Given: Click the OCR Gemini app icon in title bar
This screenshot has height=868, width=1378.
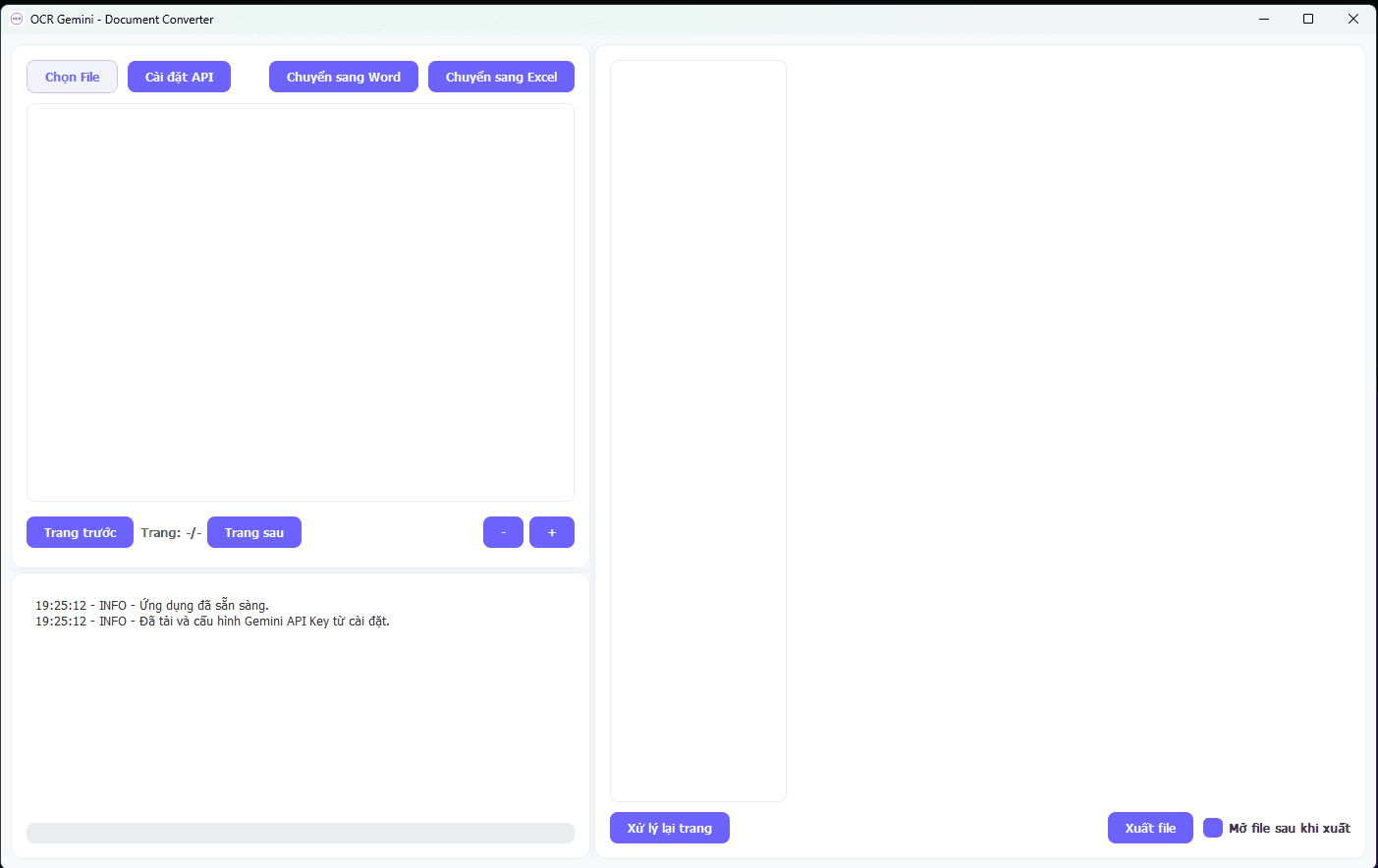Looking at the screenshot, I should click(x=17, y=19).
